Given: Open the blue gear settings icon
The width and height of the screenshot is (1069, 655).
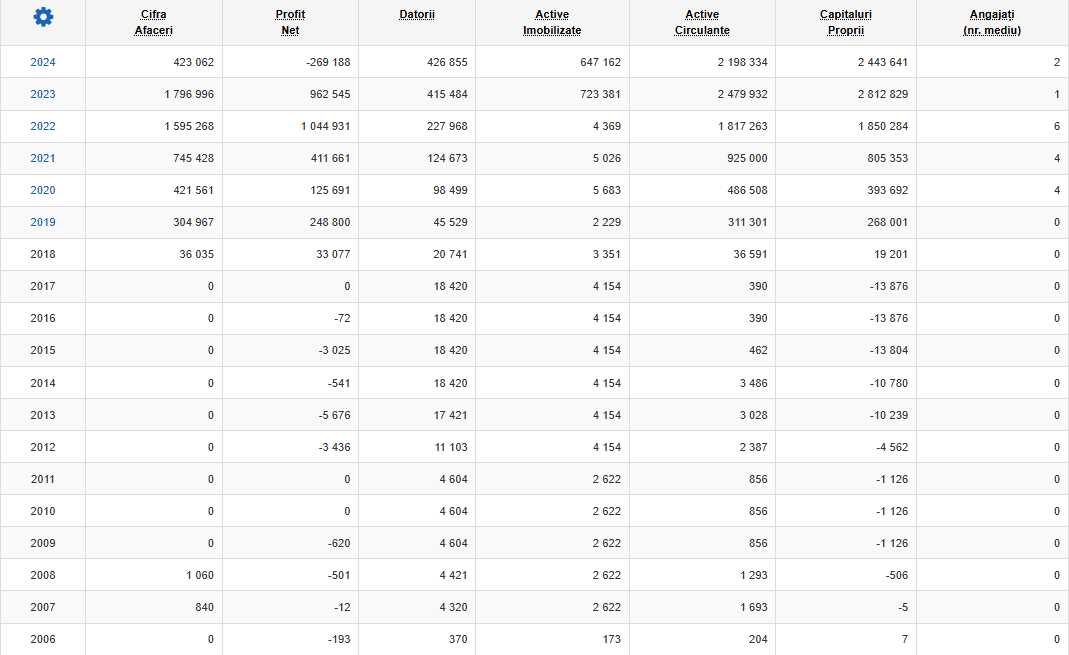Looking at the screenshot, I should [43, 17].
